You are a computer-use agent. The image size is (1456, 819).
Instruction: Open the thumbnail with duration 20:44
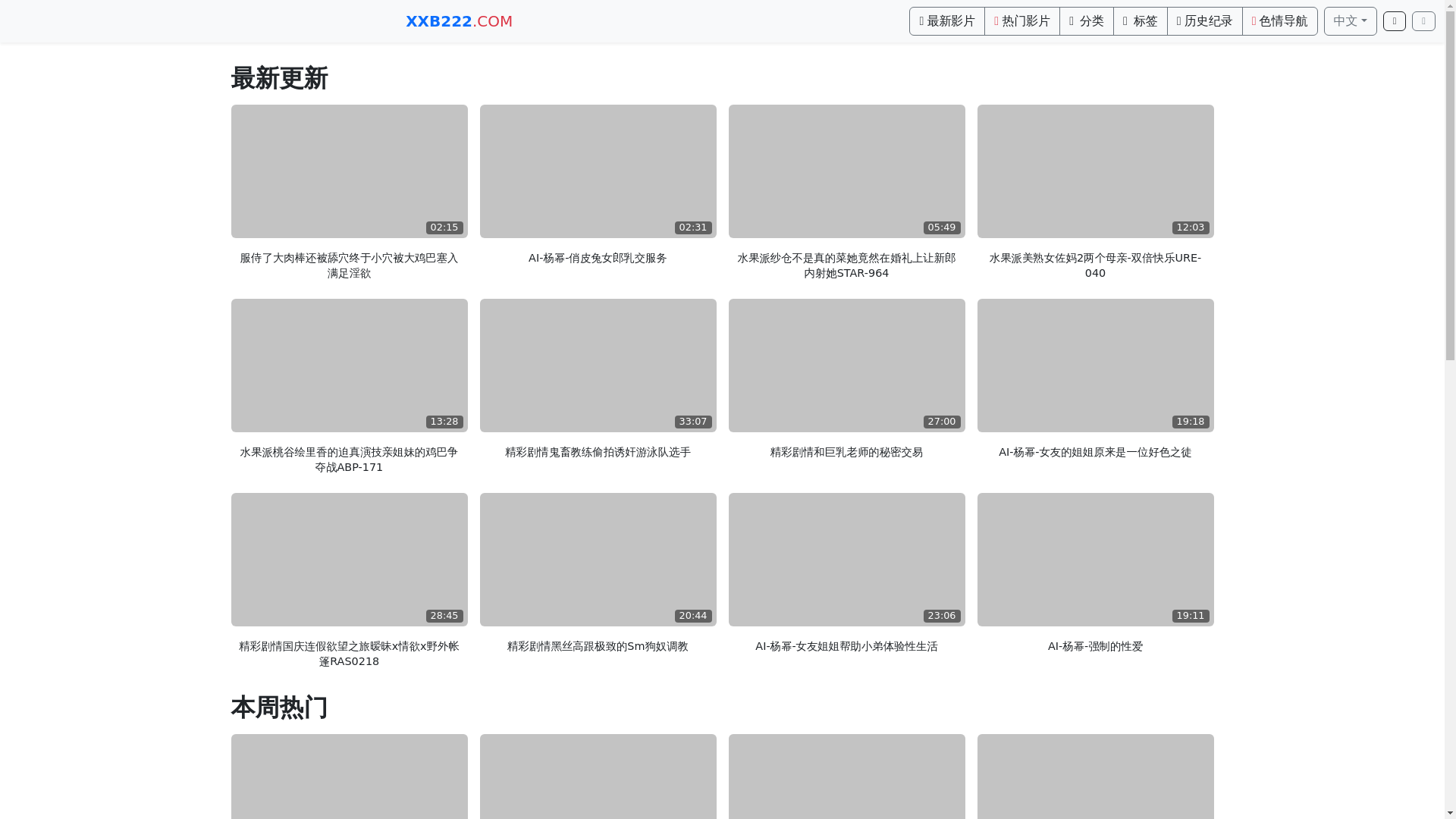click(x=598, y=560)
